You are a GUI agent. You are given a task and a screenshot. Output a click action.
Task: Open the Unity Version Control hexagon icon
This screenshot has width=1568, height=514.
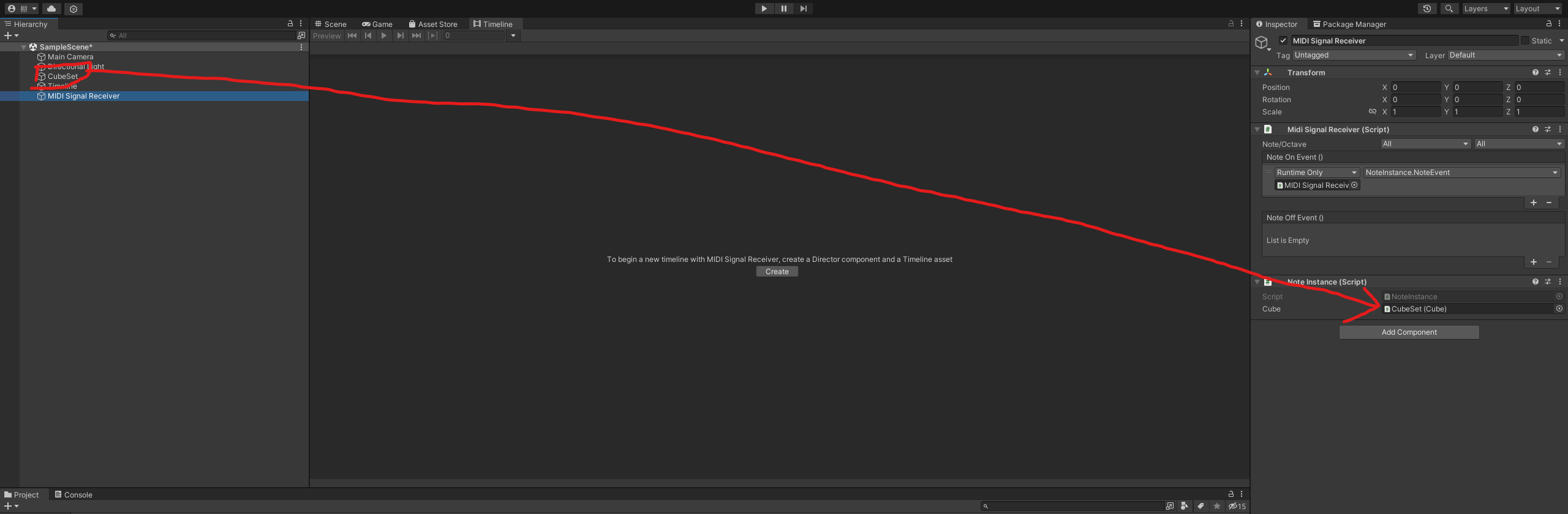pos(73,9)
